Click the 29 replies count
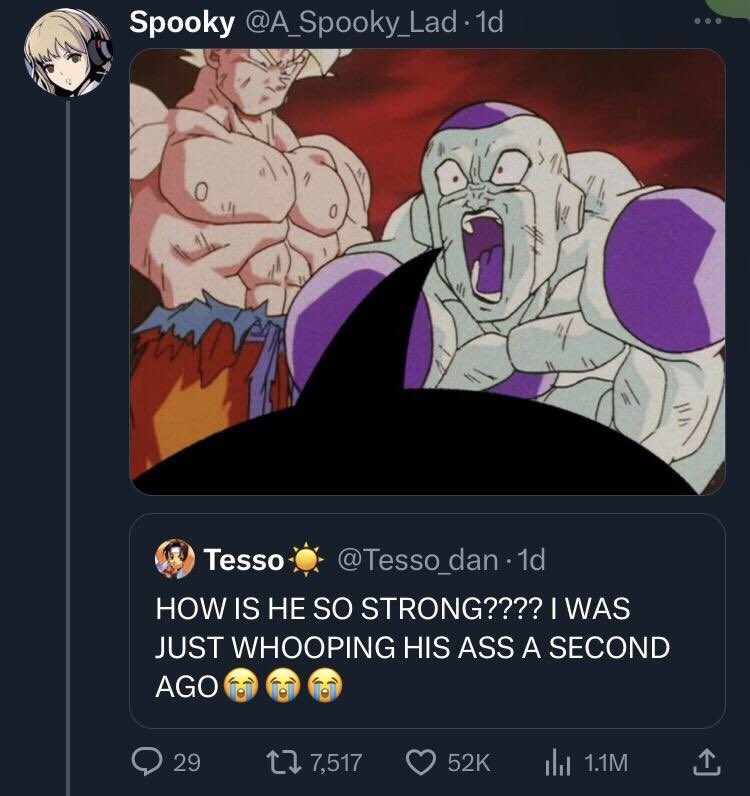Screen dimensions: 750x796 (187, 763)
